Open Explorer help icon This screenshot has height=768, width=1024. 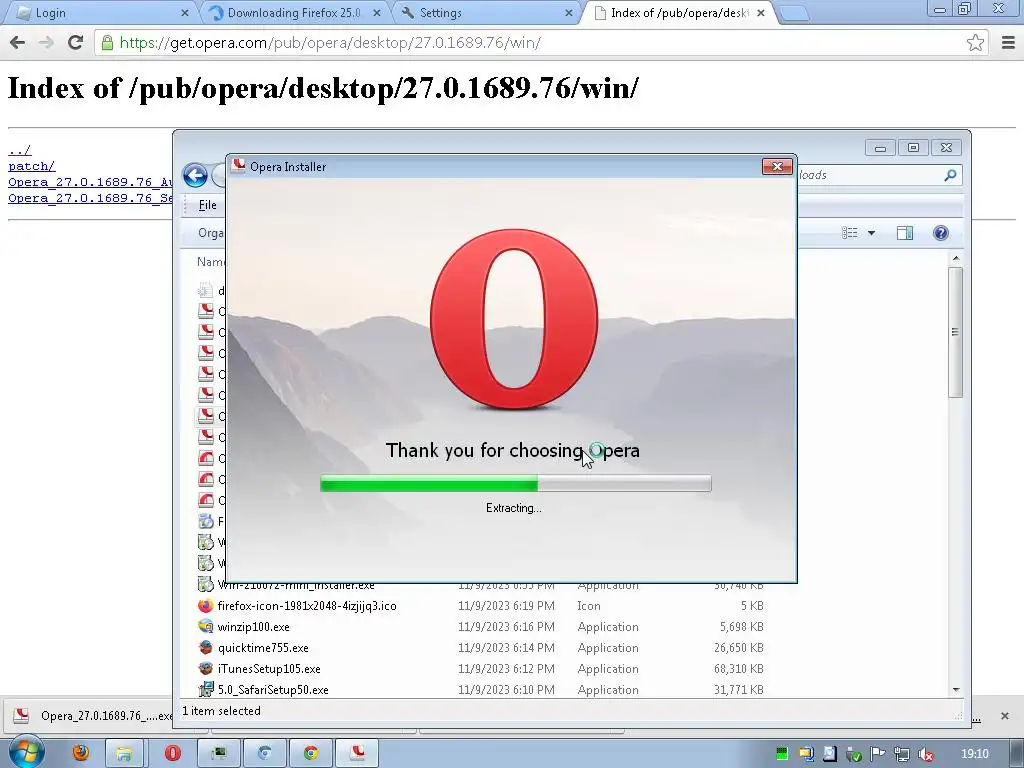pos(940,233)
